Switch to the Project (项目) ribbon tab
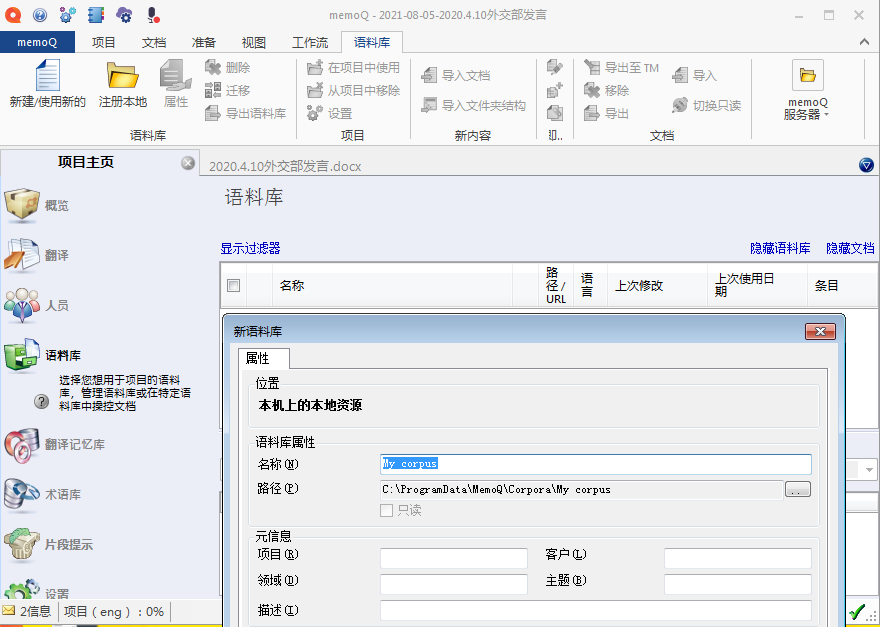Screen dimensions: 880x627 point(103,42)
